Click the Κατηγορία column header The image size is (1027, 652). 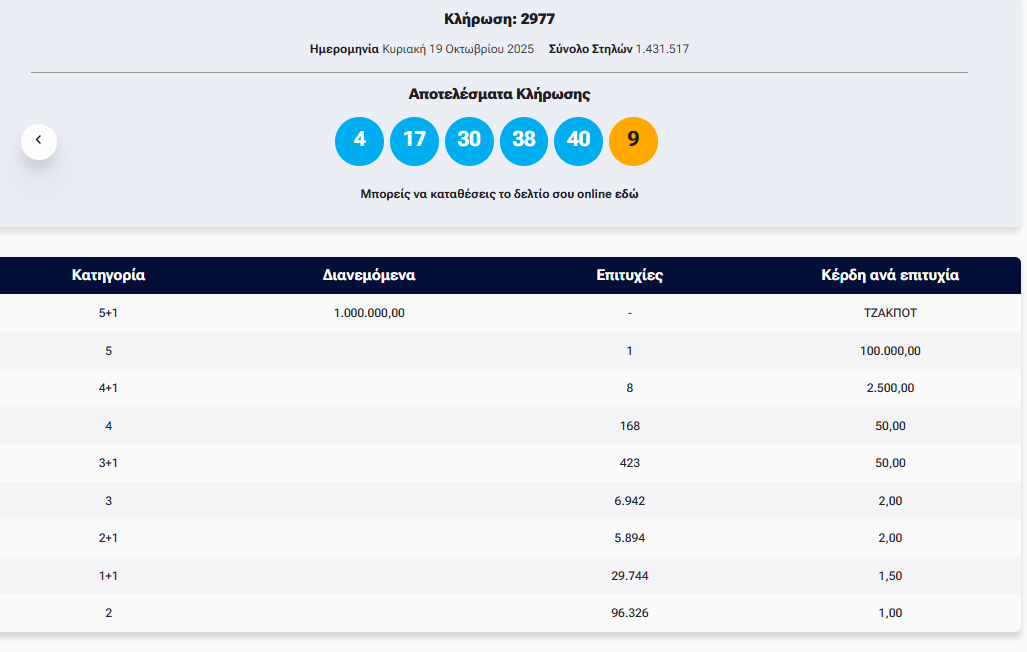[108, 275]
